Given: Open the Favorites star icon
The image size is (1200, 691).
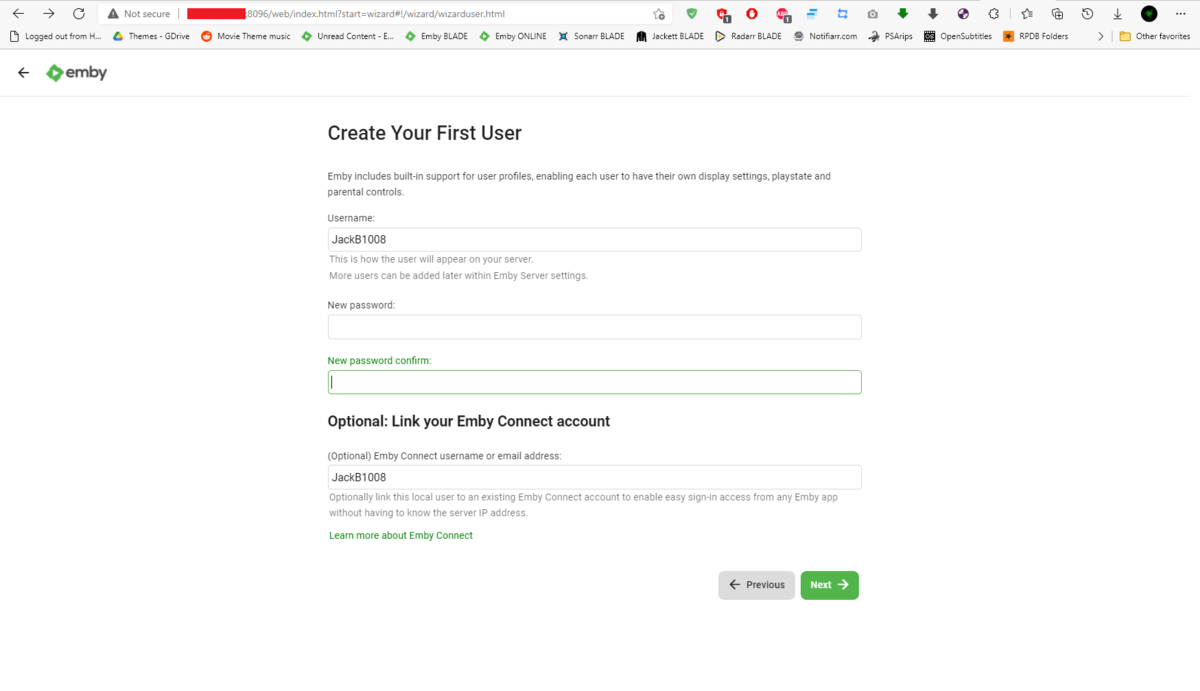Looking at the screenshot, I should point(1027,13).
